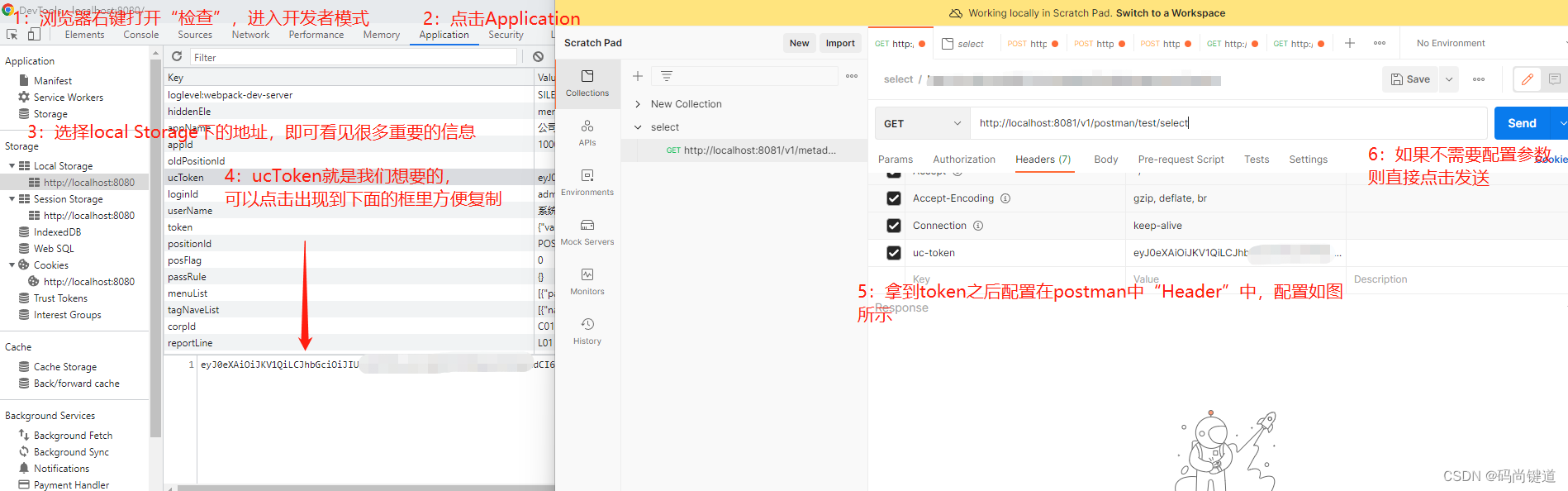The width and height of the screenshot is (1568, 491).
Task: Toggle the Connection header checkbox
Action: pos(893,226)
